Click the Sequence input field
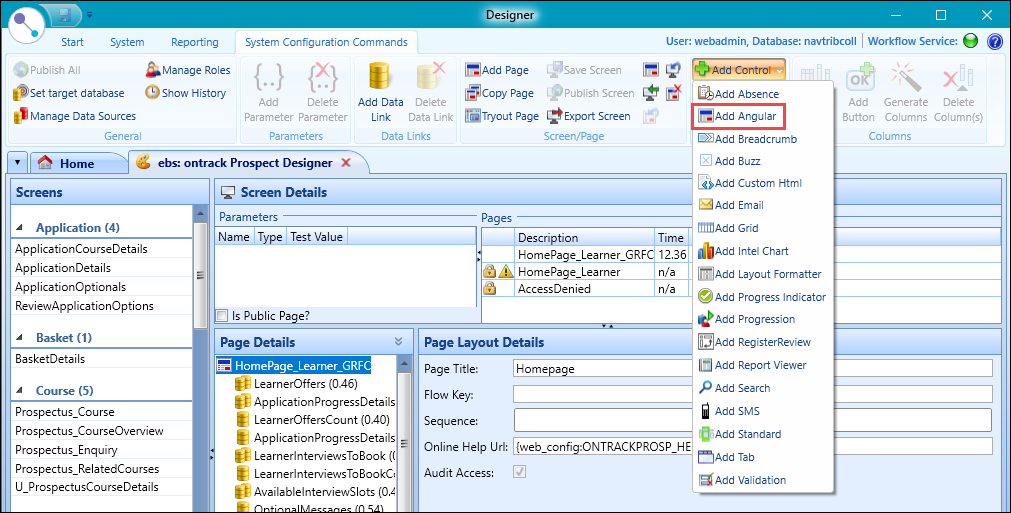The height and width of the screenshot is (513, 1011). coord(752,420)
